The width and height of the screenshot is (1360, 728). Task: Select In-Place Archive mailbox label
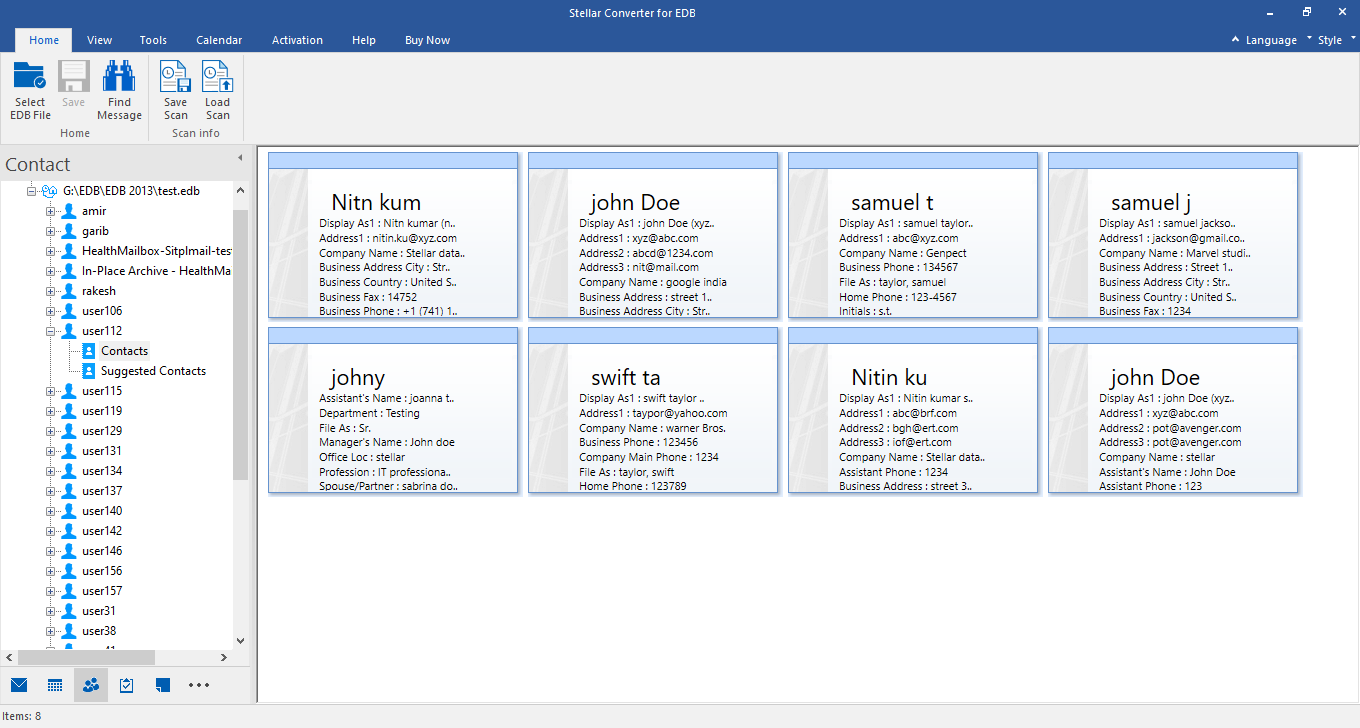click(x=157, y=271)
